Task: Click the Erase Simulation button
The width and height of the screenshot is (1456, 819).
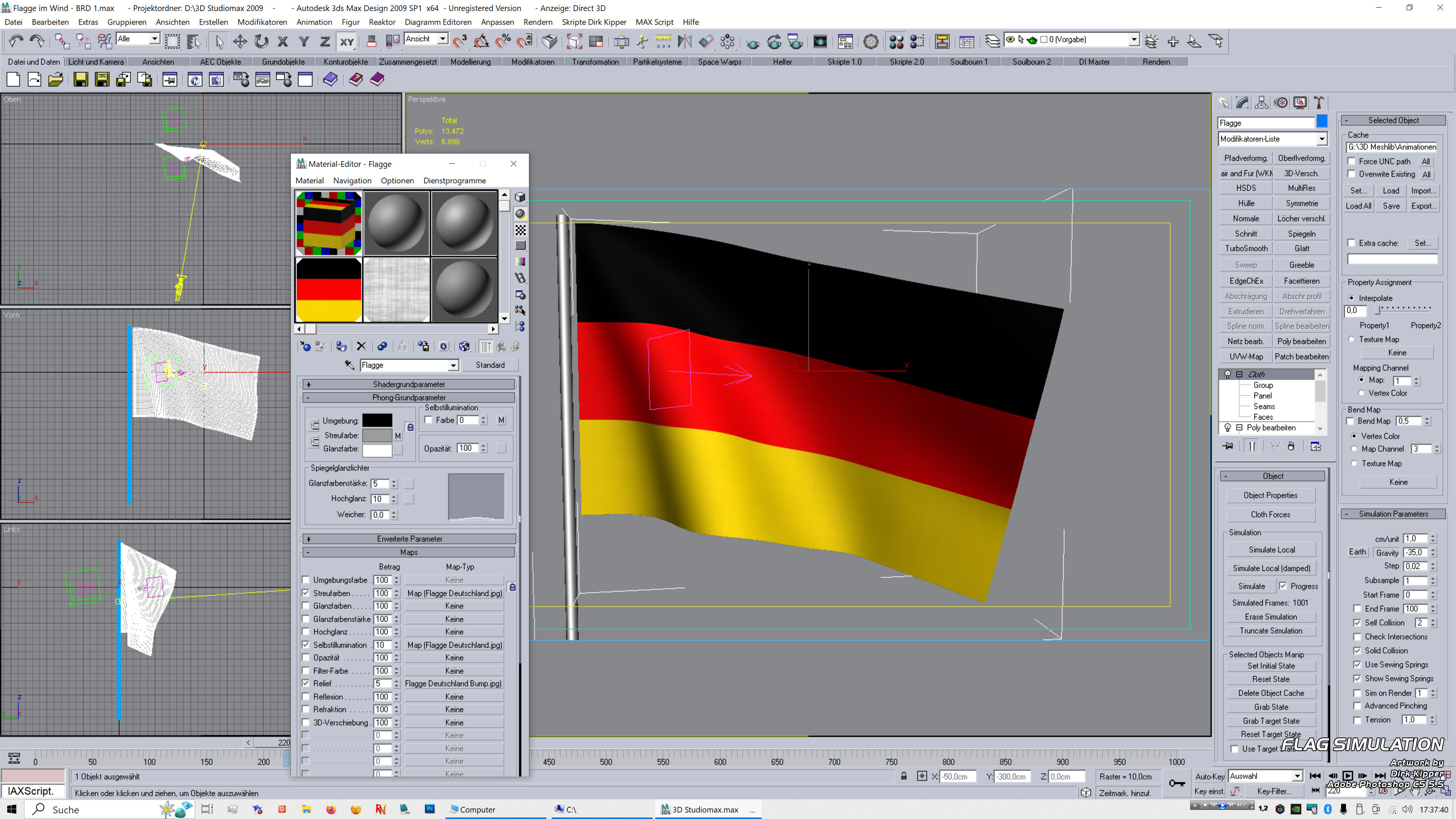Action: tap(1271, 617)
